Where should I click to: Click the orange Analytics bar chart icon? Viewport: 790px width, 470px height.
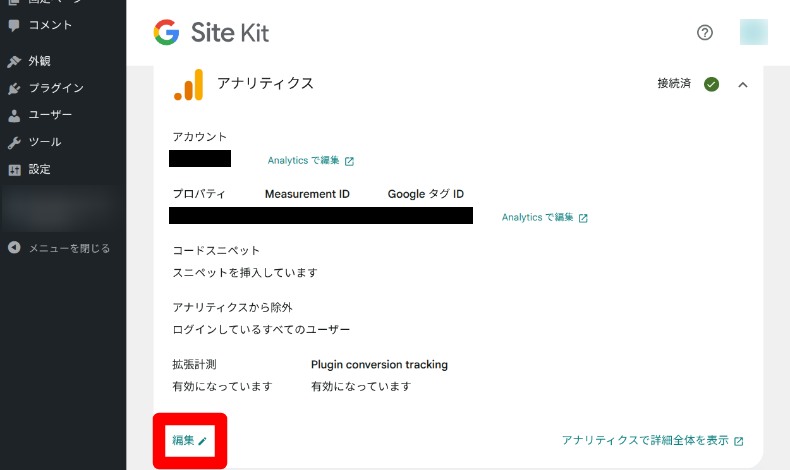click(x=188, y=85)
